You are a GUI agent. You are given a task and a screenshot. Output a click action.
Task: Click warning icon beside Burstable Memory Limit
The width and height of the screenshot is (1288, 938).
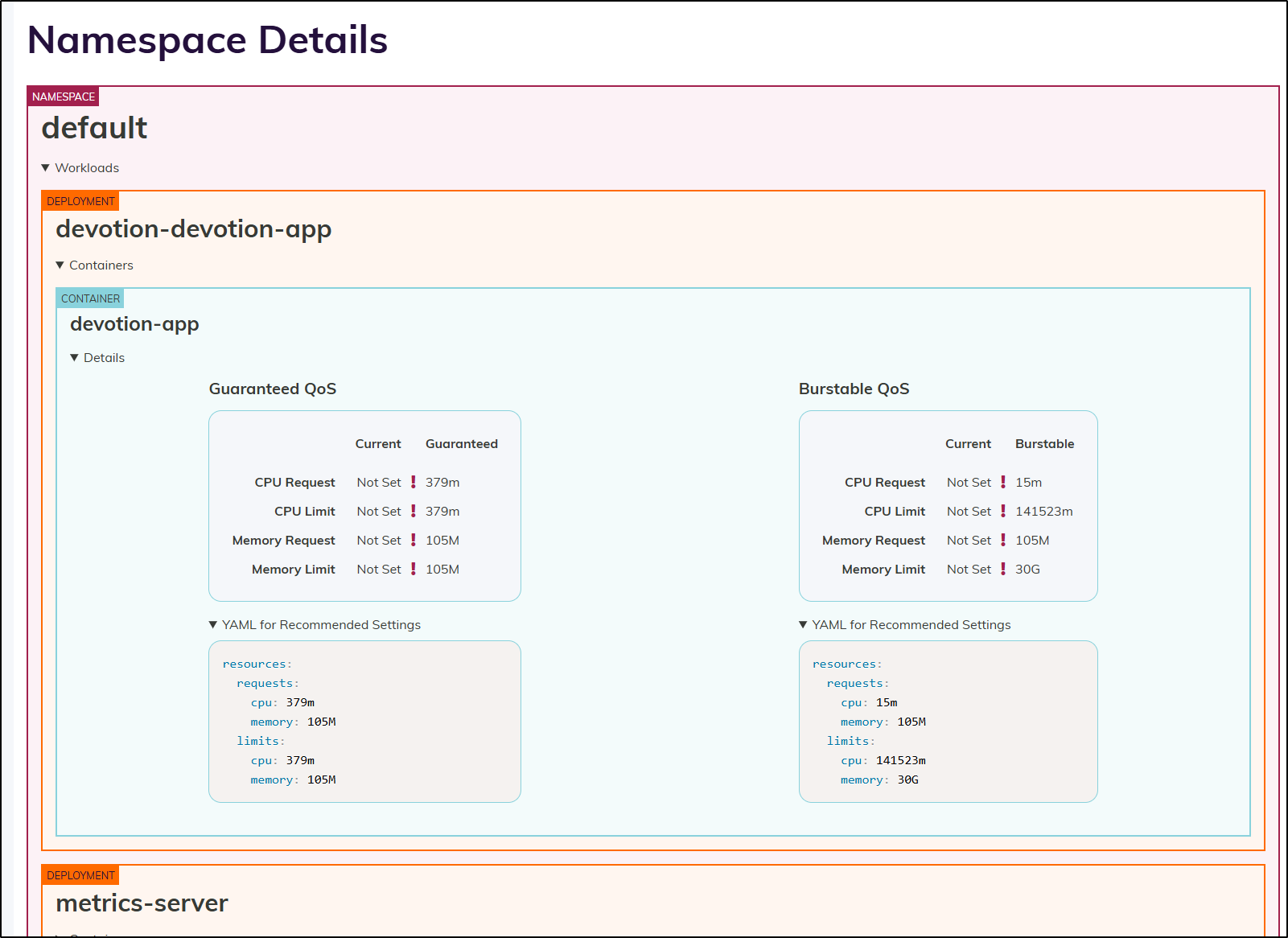(1003, 569)
